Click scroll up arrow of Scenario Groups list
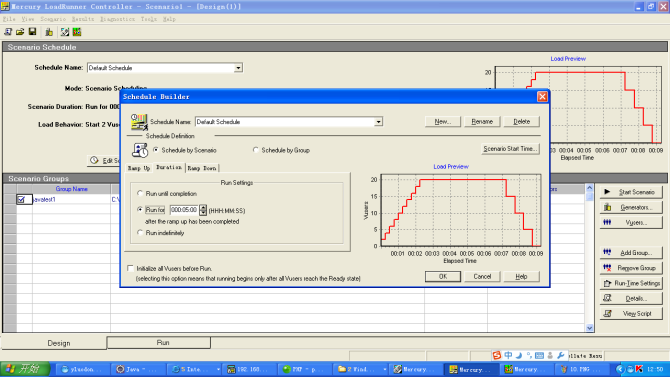Screen dimensions: 670x377 coord(590,188)
